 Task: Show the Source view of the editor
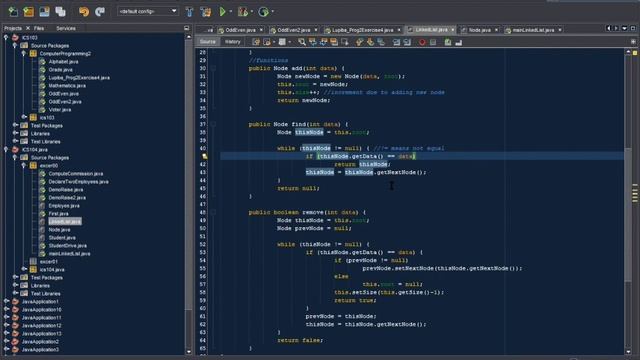pyautogui.click(x=207, y=42)
